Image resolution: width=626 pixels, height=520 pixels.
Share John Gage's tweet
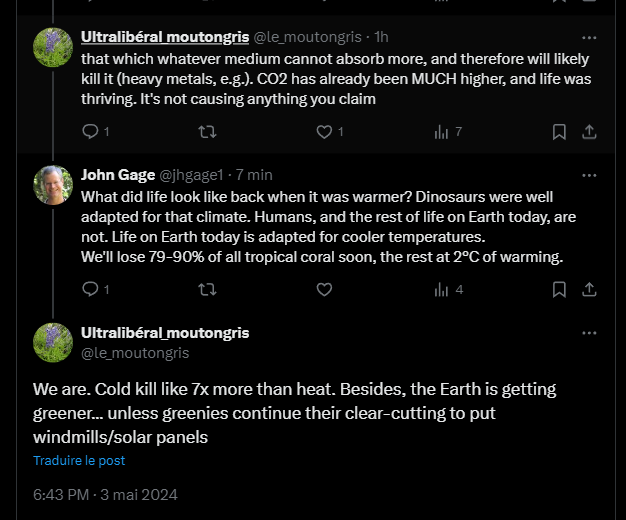coord(590,290)
